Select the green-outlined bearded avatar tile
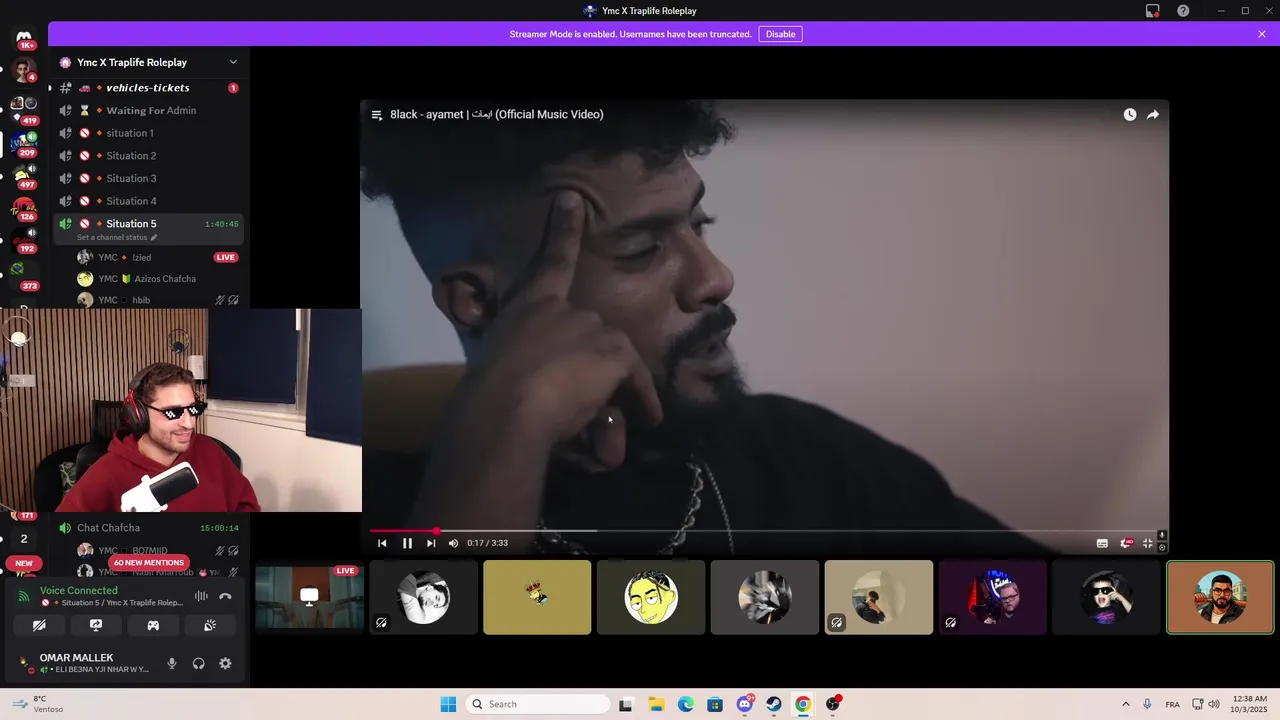The width and height of the screenshot is (1280, 720). point(1220,597)
